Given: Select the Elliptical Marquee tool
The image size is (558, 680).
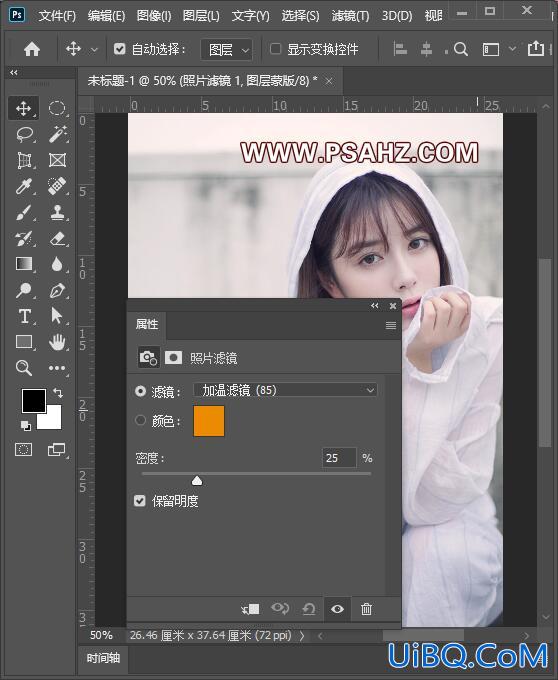Looking at the screenshot, I should 57,108.
